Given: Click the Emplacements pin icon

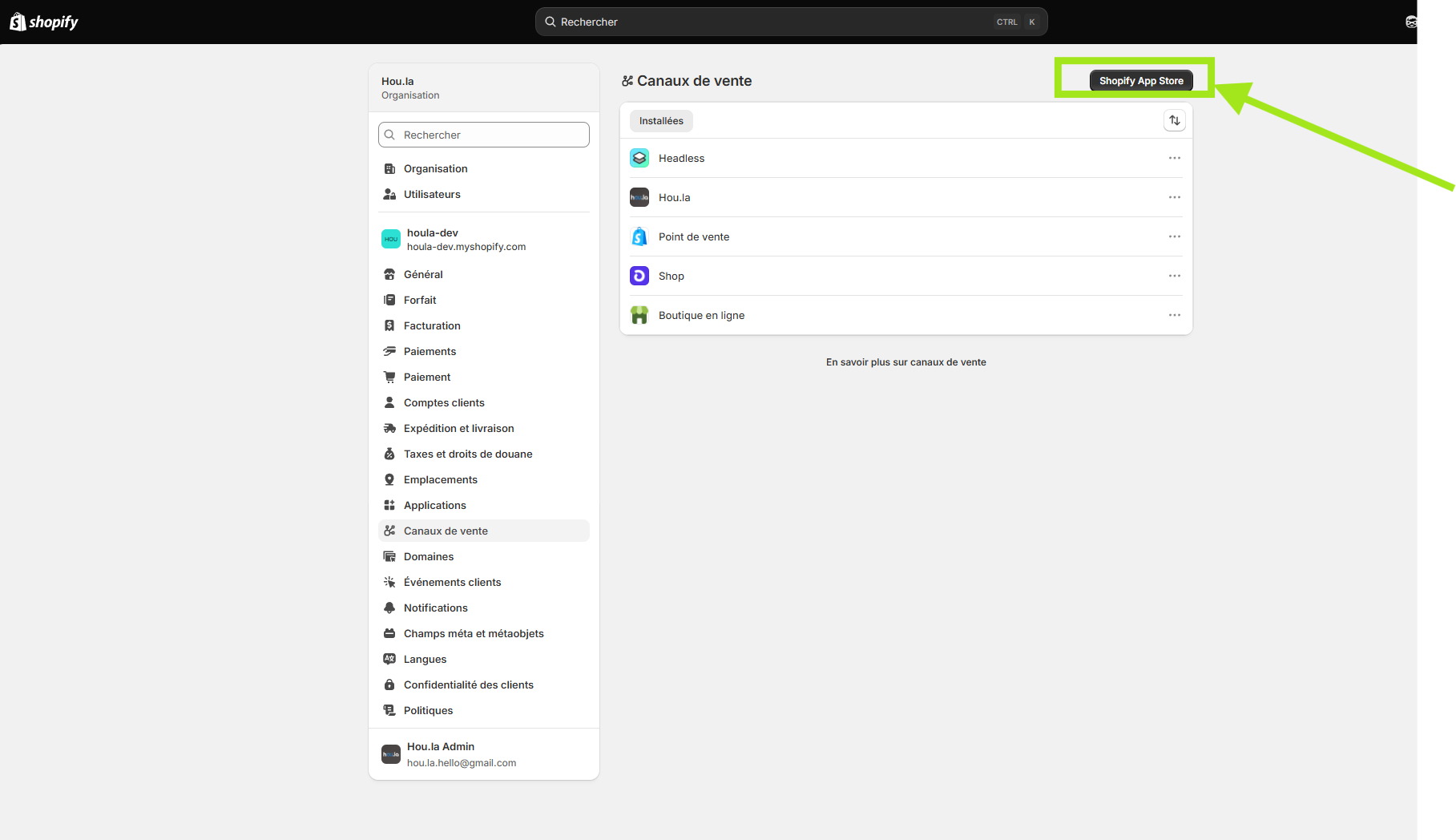Looking at the screenshot, I should coord(389,479).
